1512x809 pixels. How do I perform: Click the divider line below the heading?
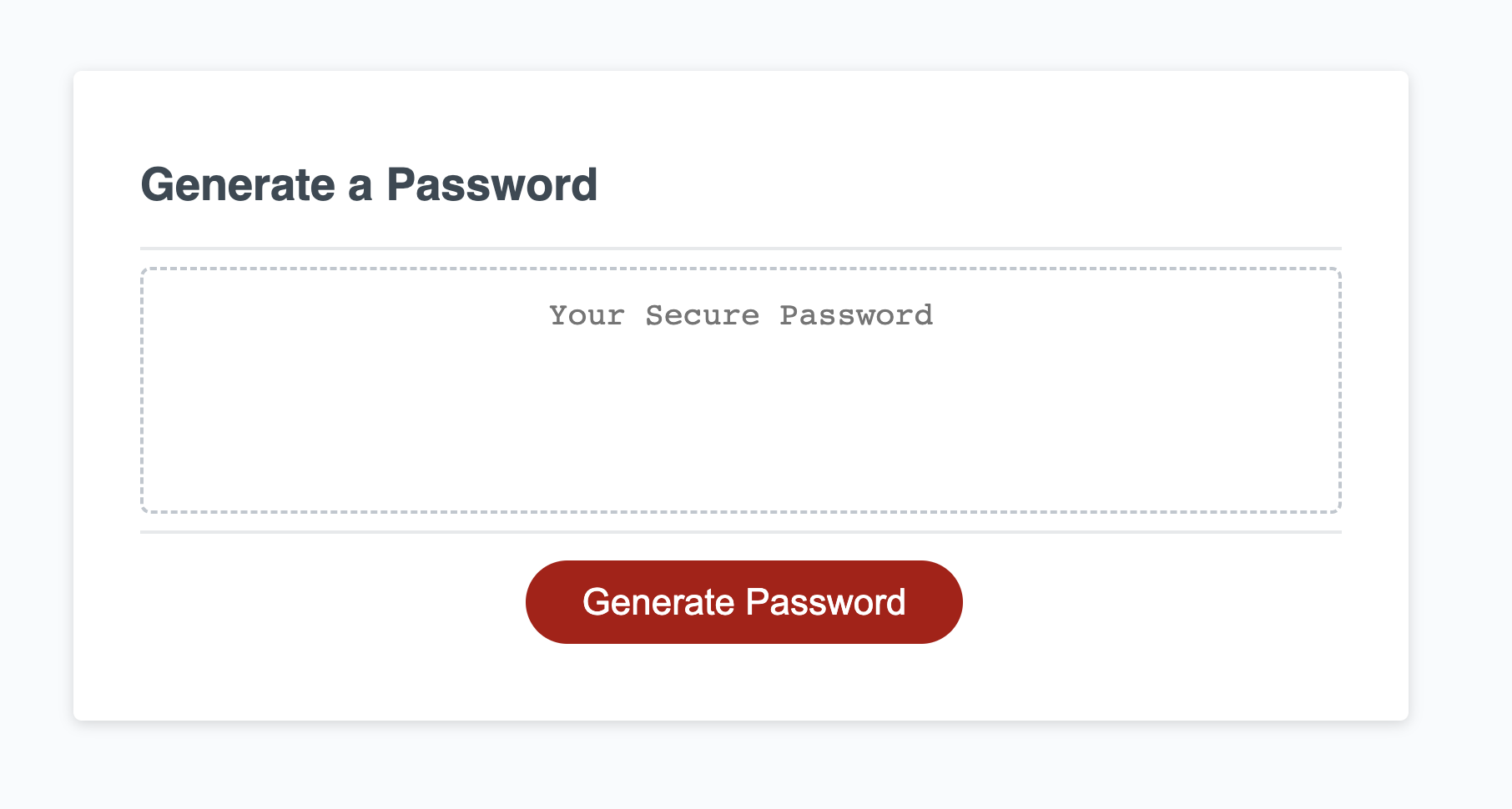tap(741, 248)
